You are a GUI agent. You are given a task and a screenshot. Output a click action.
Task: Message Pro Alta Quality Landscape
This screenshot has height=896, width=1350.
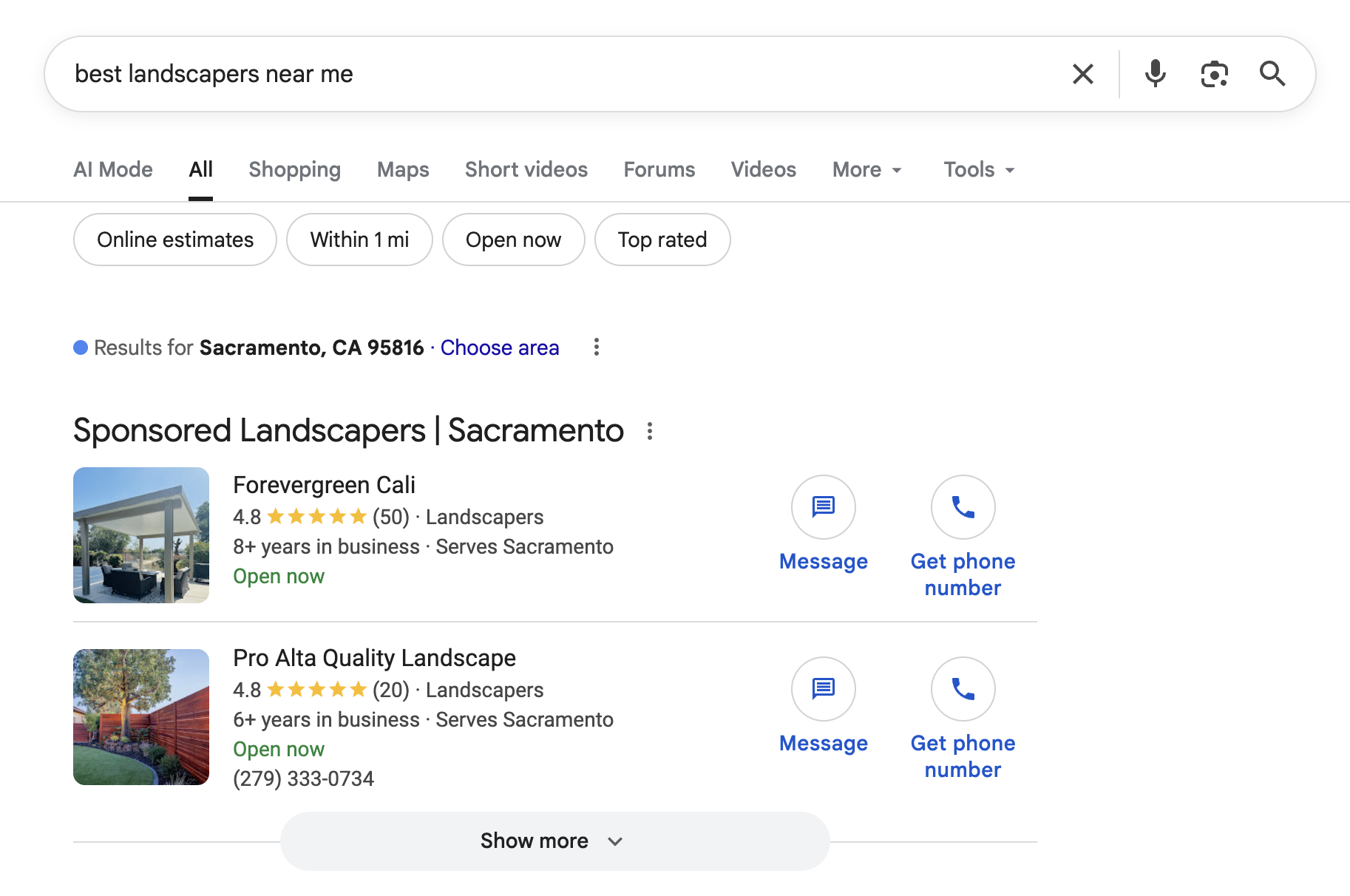(823, 689)
